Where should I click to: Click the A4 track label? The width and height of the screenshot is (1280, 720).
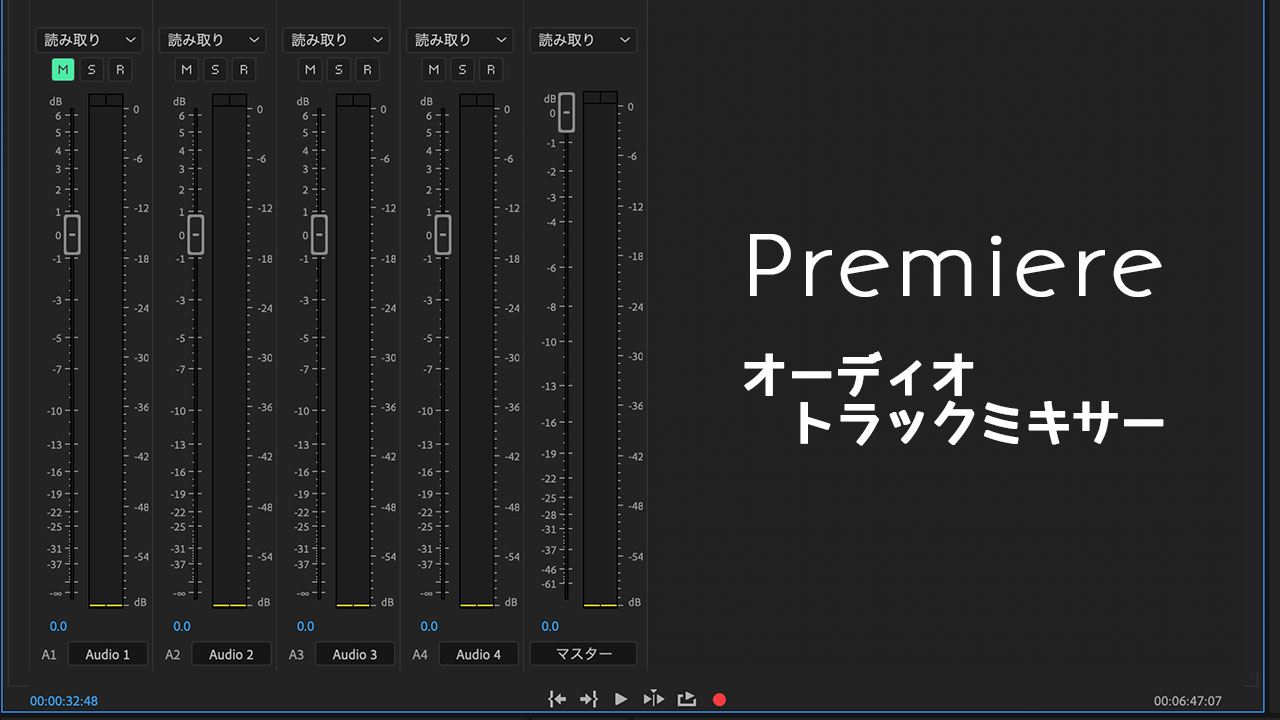click(420, 654)
